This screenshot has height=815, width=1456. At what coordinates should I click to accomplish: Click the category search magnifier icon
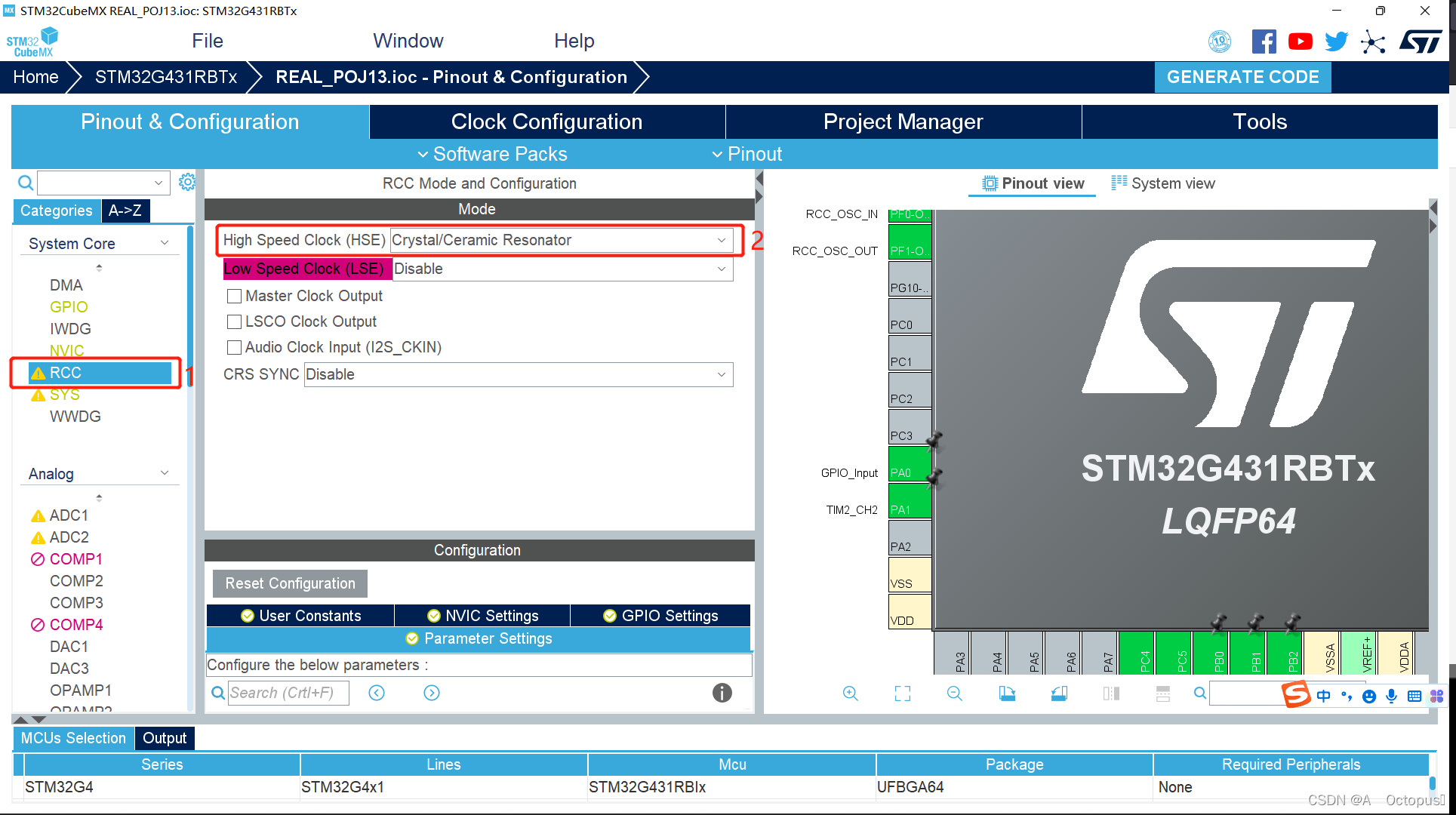(x=26, y=183)
